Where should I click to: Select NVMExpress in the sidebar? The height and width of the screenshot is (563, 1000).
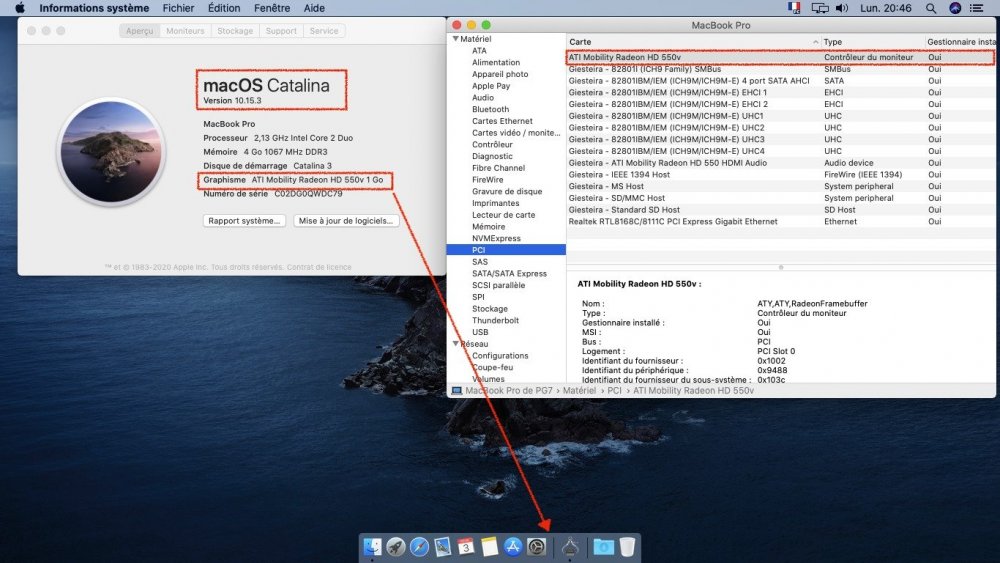496,238
